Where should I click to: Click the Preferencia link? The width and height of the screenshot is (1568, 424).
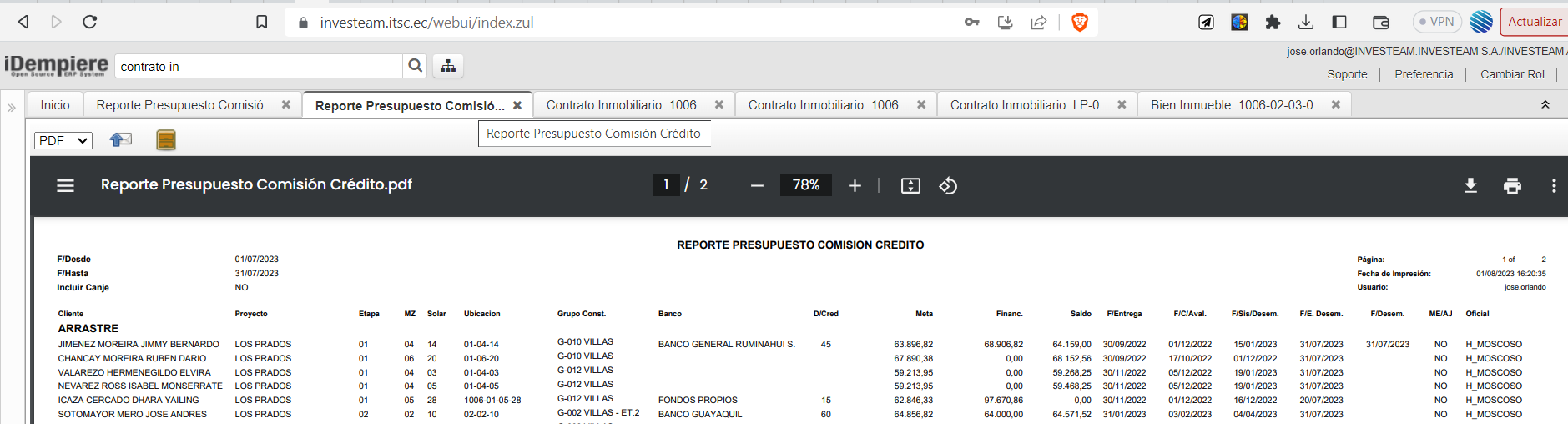pos(1424,74)
